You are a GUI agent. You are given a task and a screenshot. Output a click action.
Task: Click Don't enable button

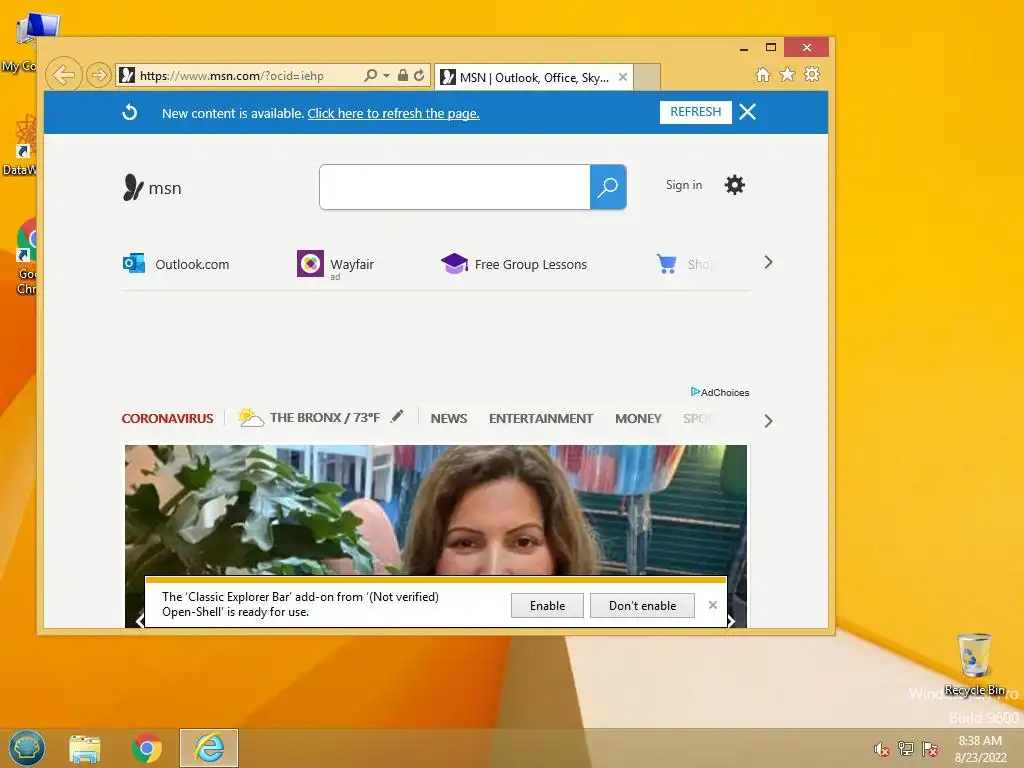click(642, 605)
